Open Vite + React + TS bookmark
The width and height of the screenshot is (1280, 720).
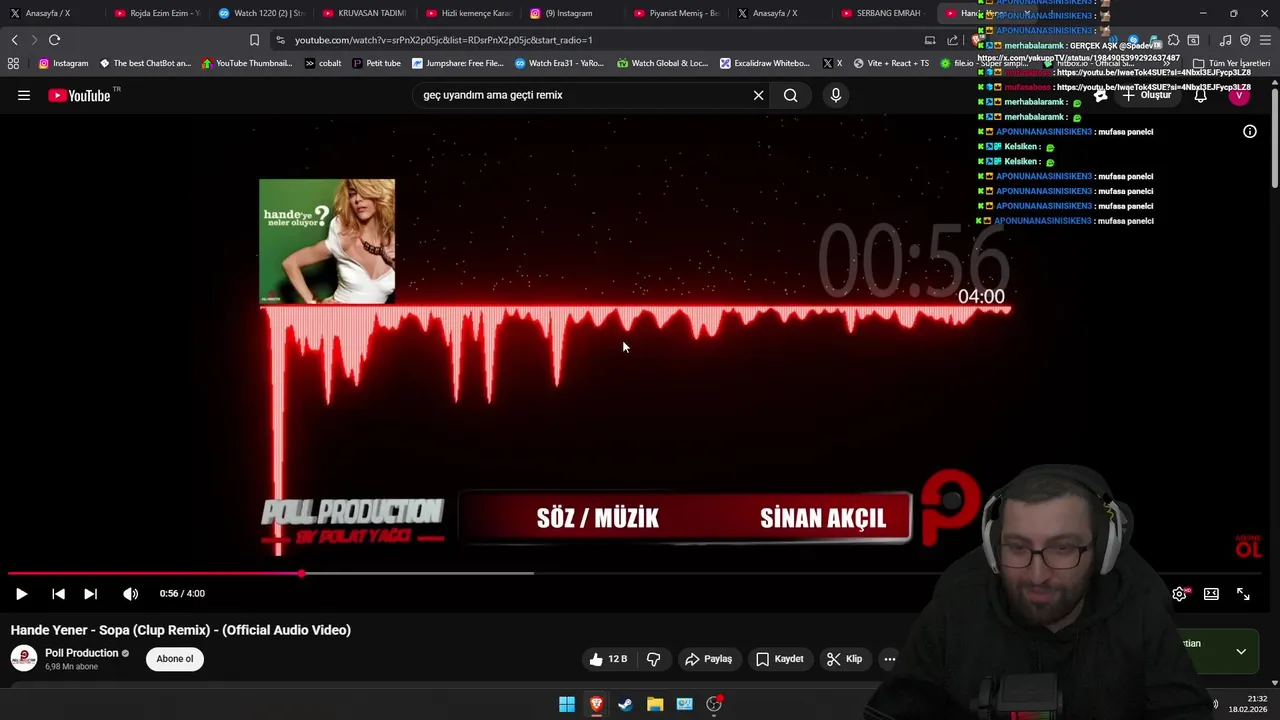891,63
